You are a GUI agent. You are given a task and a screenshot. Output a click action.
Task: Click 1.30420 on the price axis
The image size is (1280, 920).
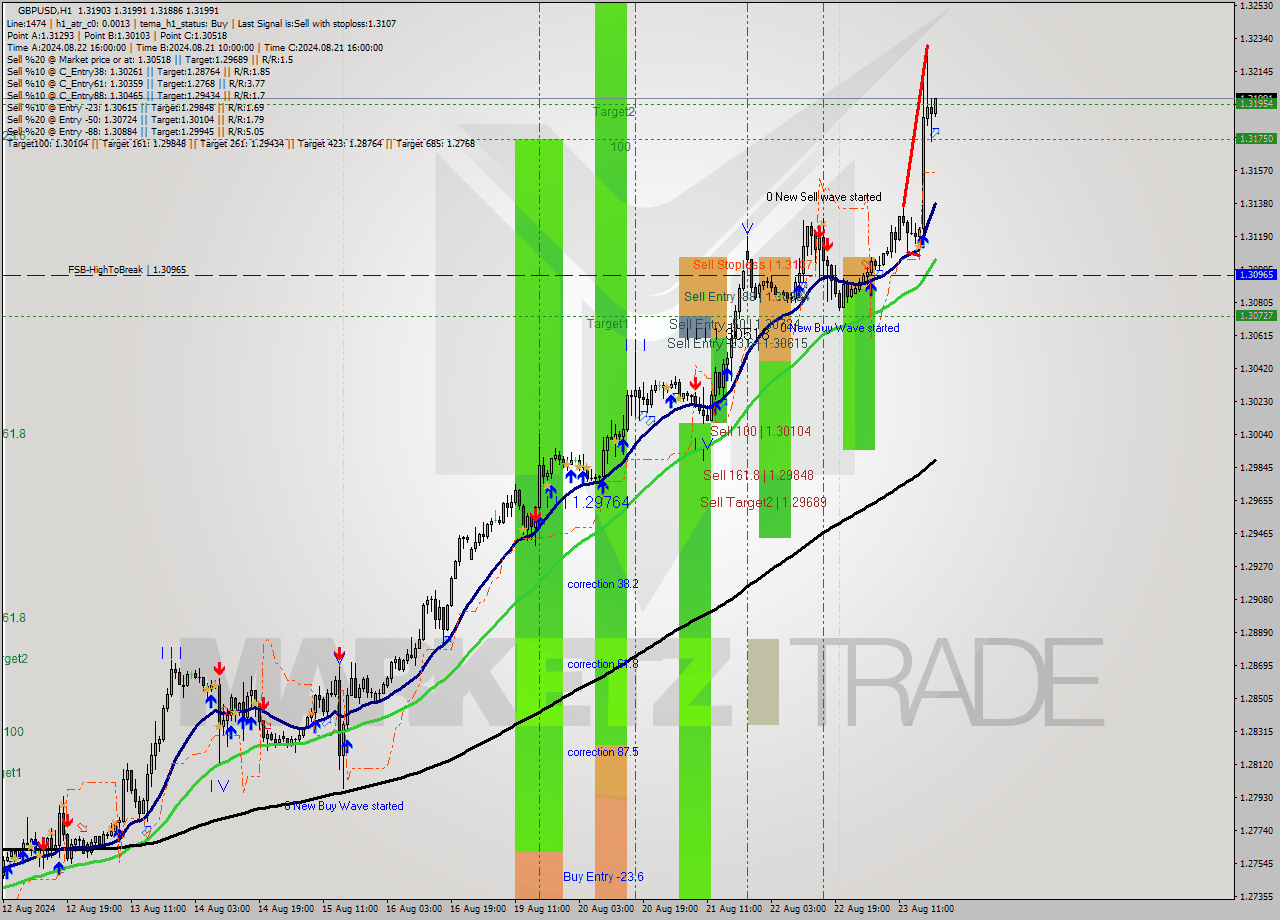tap(1256, 369)
